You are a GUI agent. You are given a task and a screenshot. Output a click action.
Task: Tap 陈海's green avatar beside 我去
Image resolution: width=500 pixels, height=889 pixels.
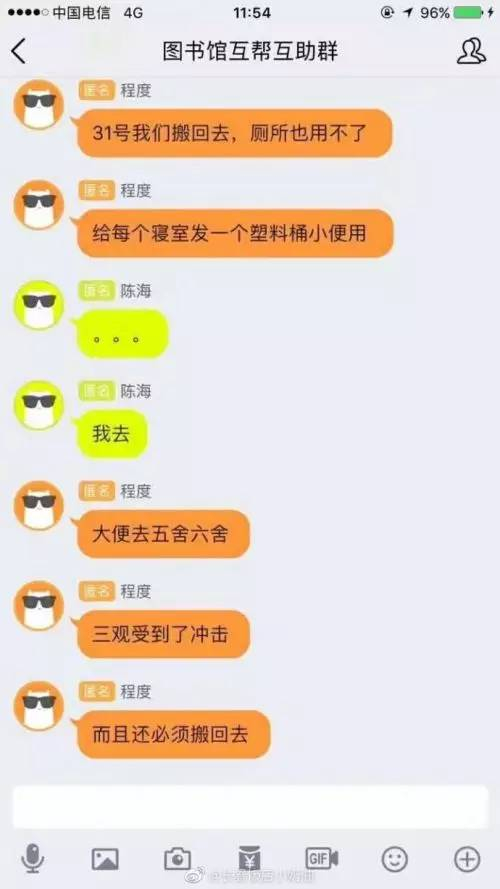39,405
